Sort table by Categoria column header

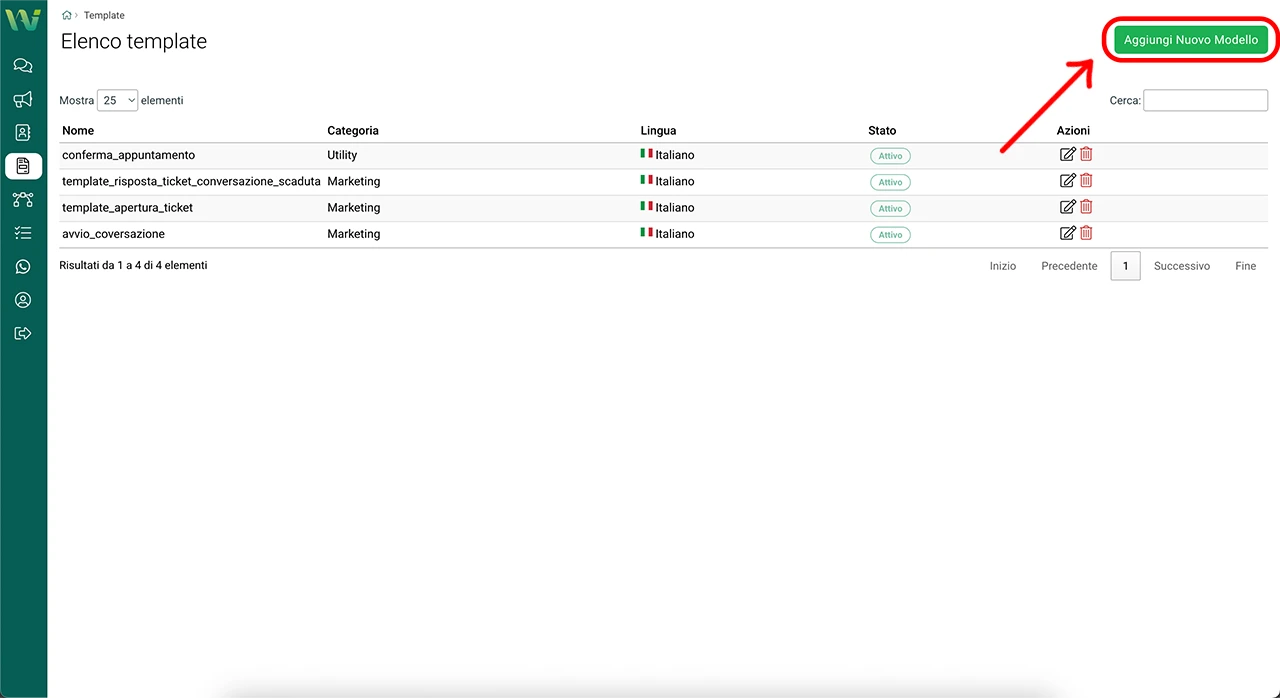coord(353,130)
